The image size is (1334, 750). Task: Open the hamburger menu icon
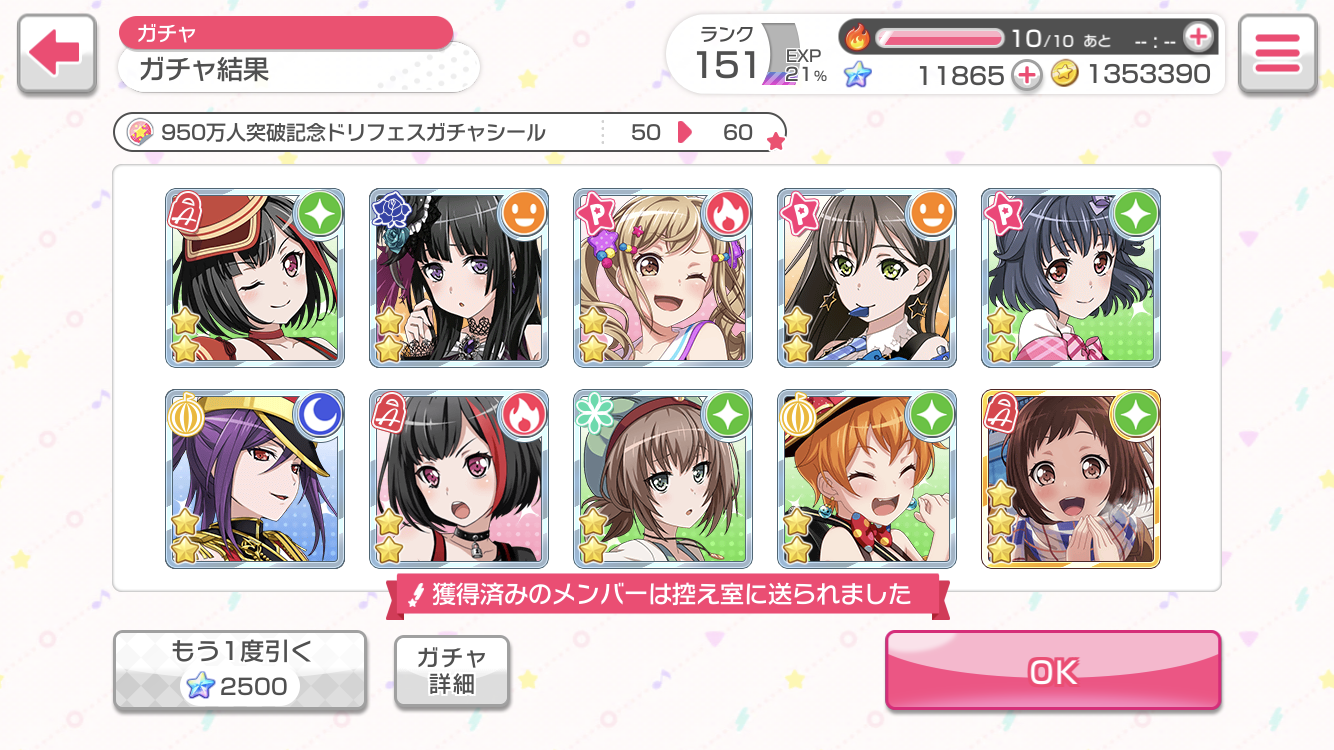point(1277,54)
